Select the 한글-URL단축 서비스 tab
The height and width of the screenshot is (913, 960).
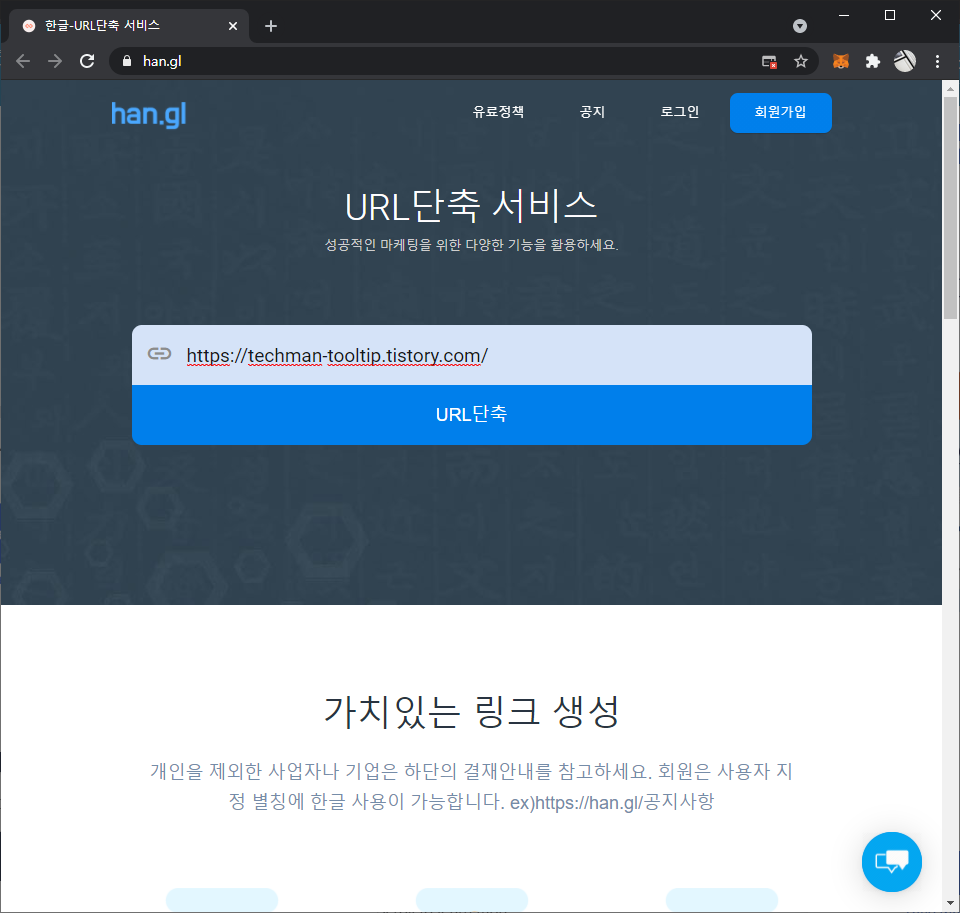[x=129, y=26]
